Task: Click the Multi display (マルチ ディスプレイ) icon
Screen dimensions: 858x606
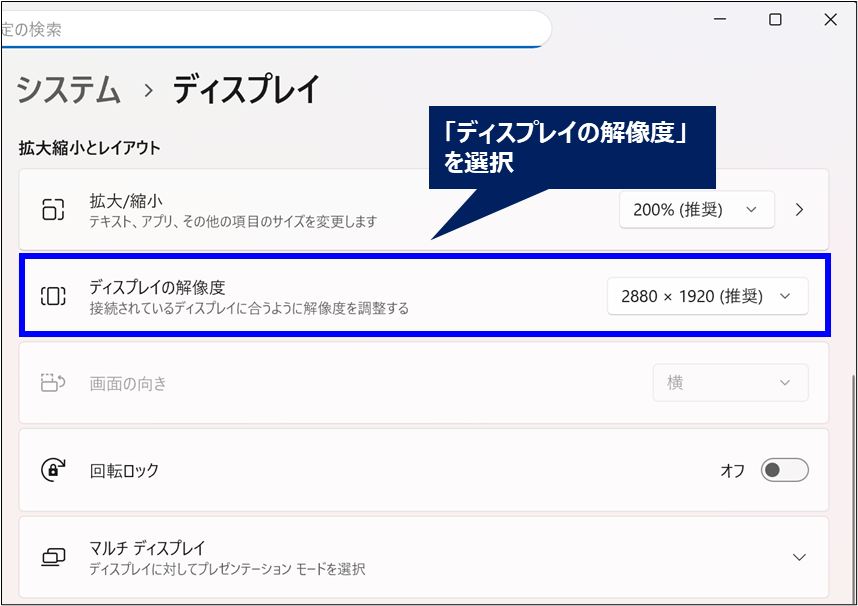Action: 53,557
